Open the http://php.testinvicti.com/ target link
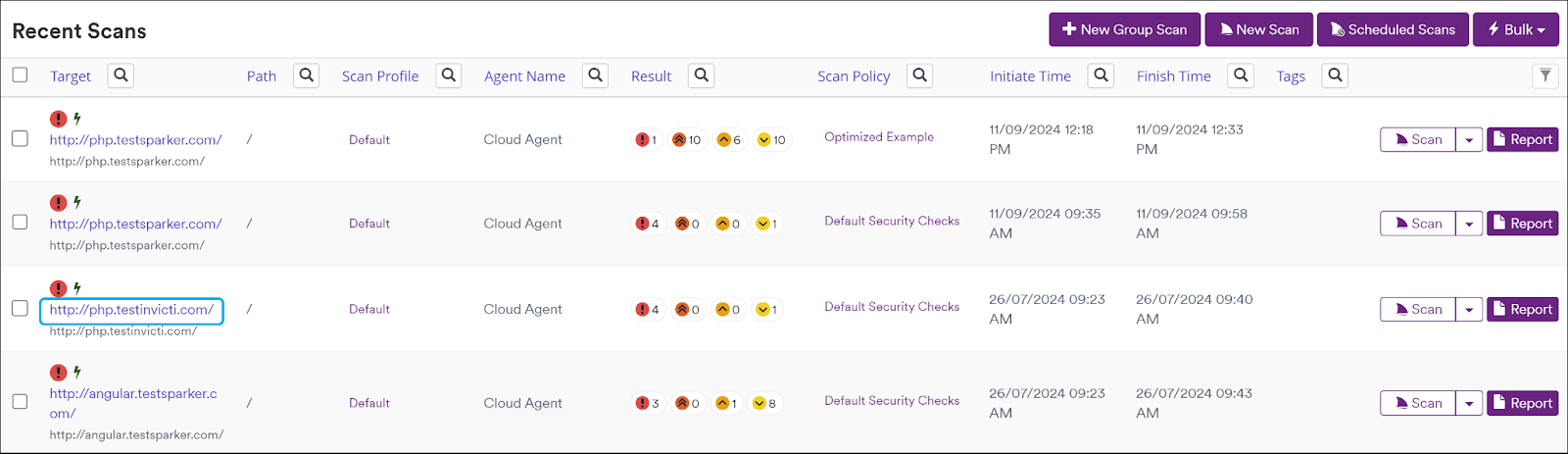Image resolution: width=1568 pixels, height=454 pixels. point(131,310)
